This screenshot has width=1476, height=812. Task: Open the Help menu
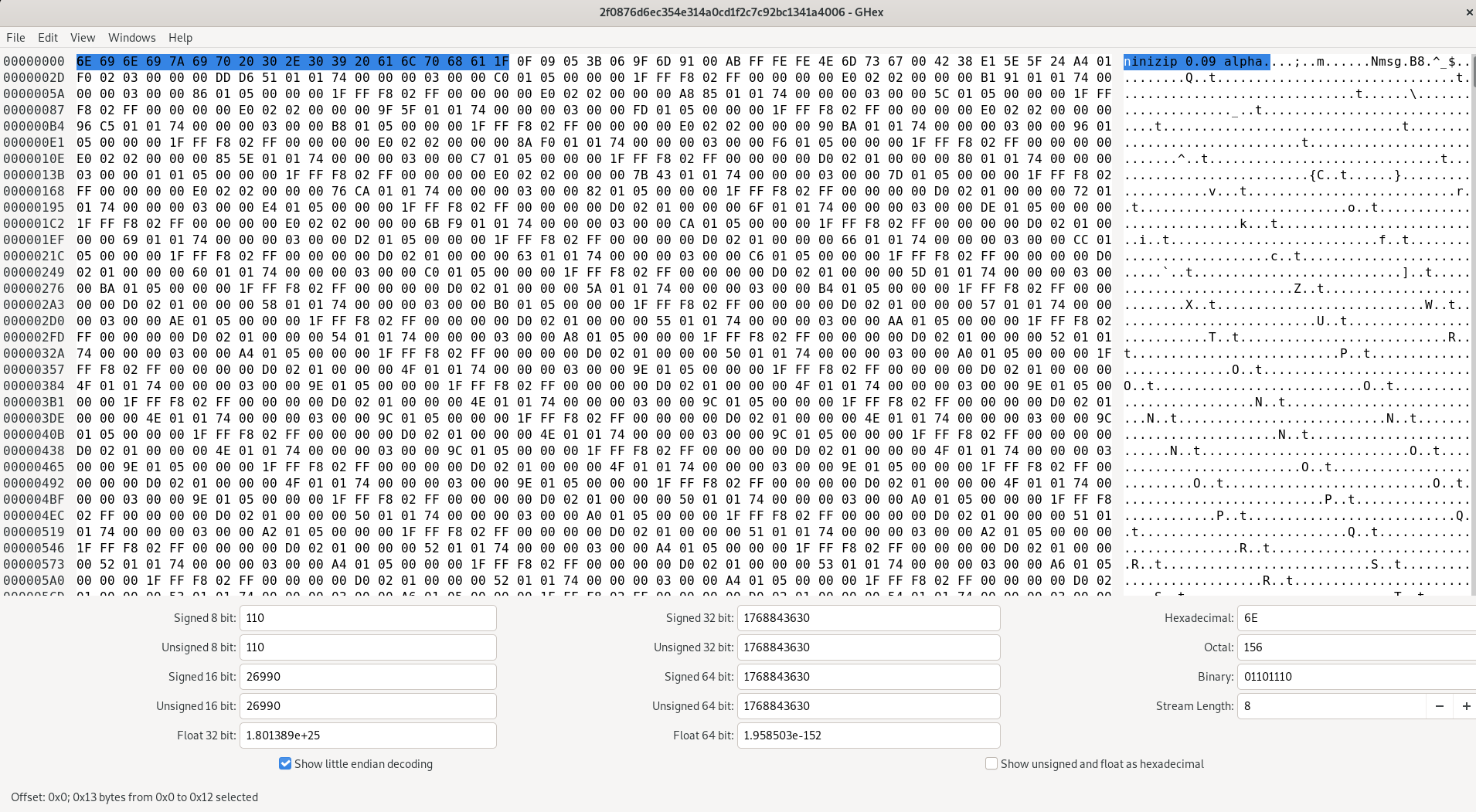pos(180,37)
